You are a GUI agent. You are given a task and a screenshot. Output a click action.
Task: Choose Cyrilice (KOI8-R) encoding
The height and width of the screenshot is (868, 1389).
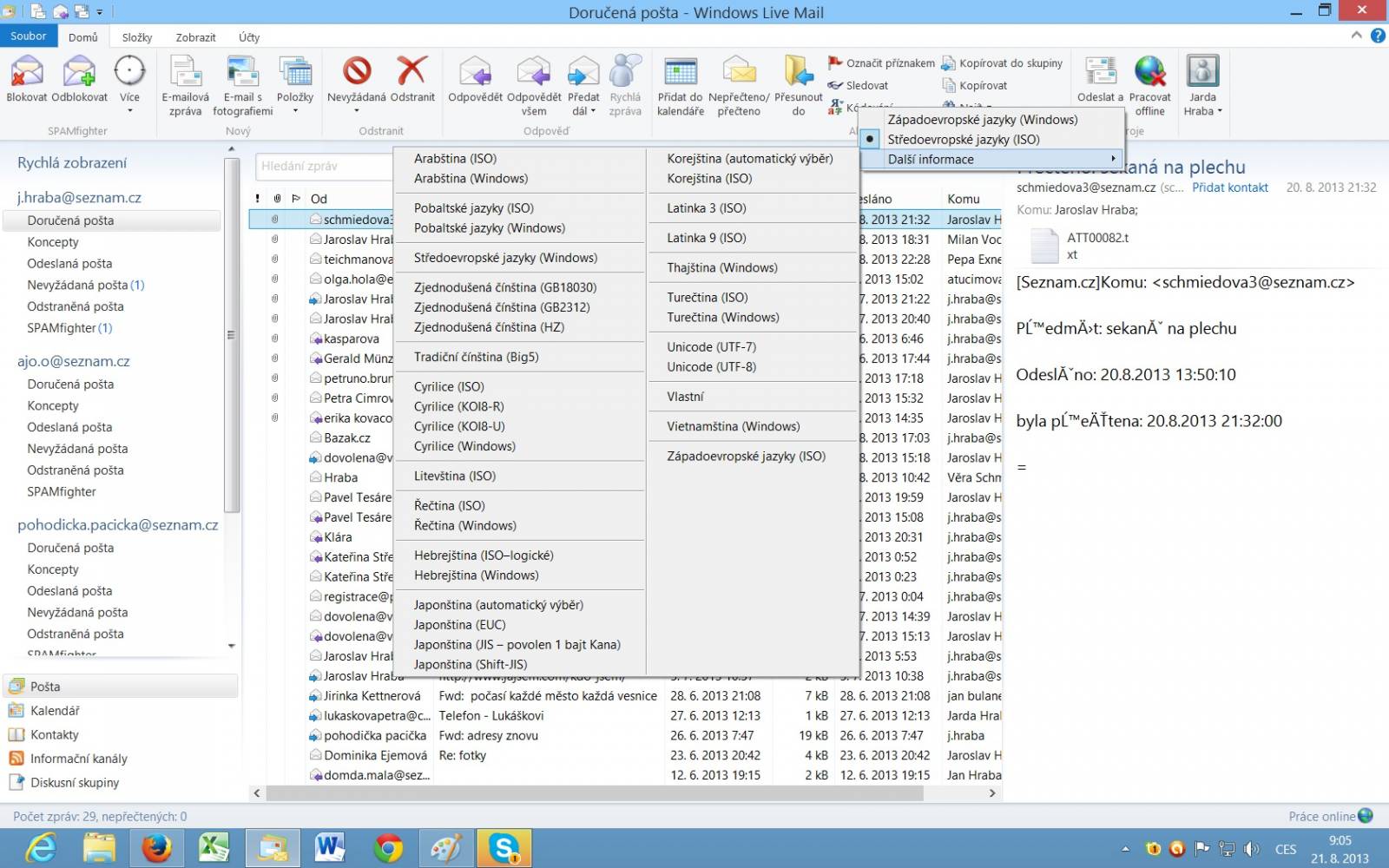coord(458,406)
